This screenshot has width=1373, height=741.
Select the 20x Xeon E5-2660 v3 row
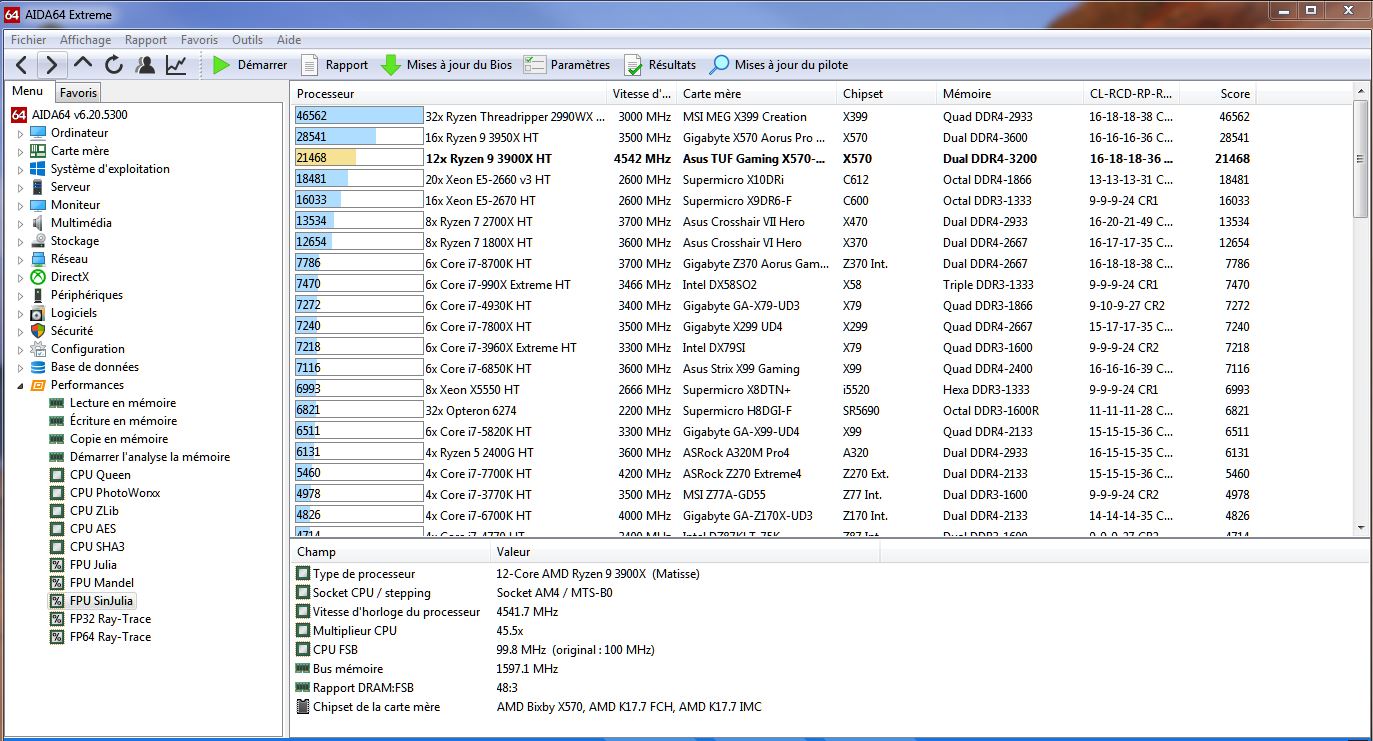tap(772, 179)
